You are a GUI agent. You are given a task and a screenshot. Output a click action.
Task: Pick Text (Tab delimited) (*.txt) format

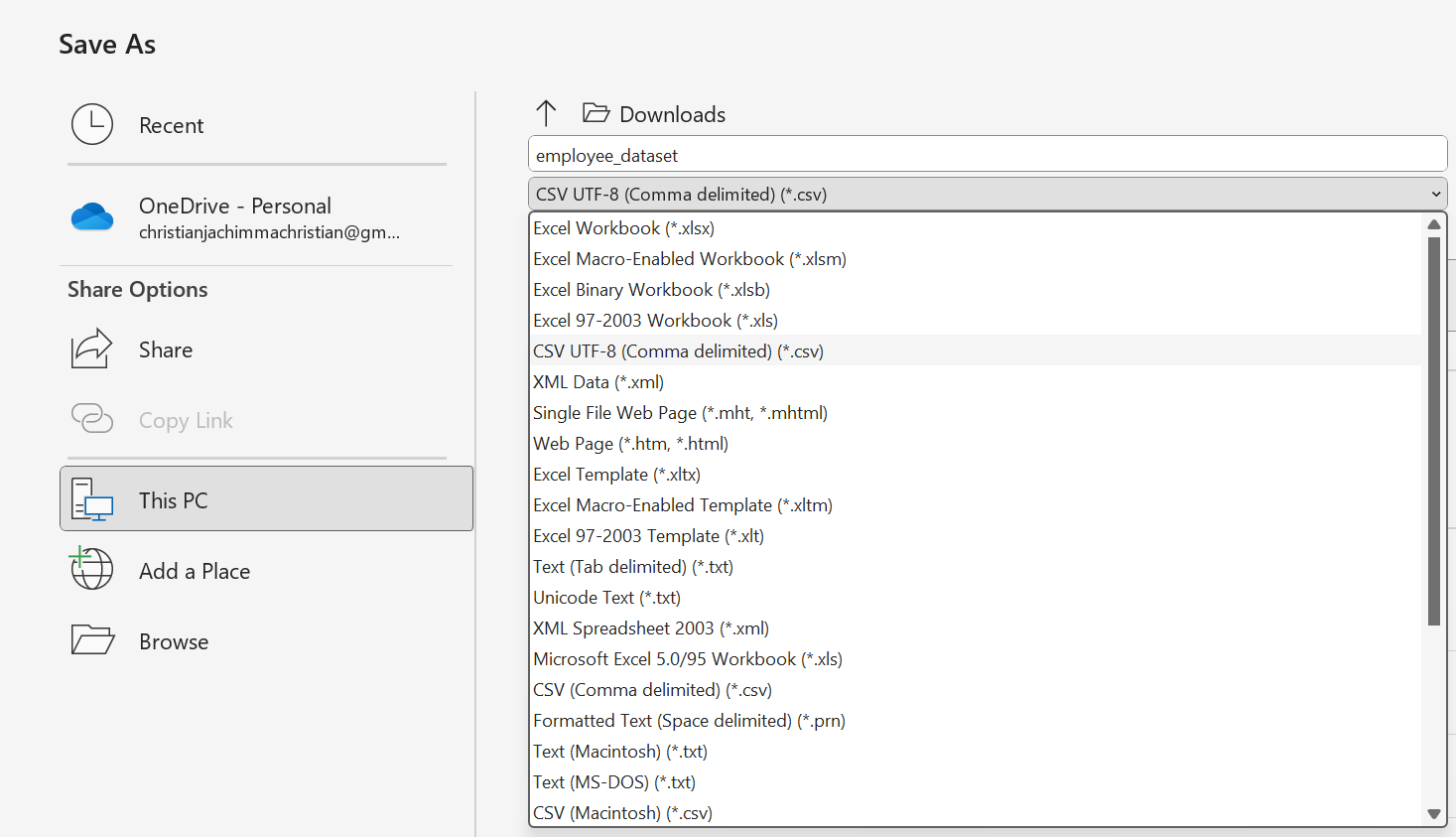(x=633, y=567)
